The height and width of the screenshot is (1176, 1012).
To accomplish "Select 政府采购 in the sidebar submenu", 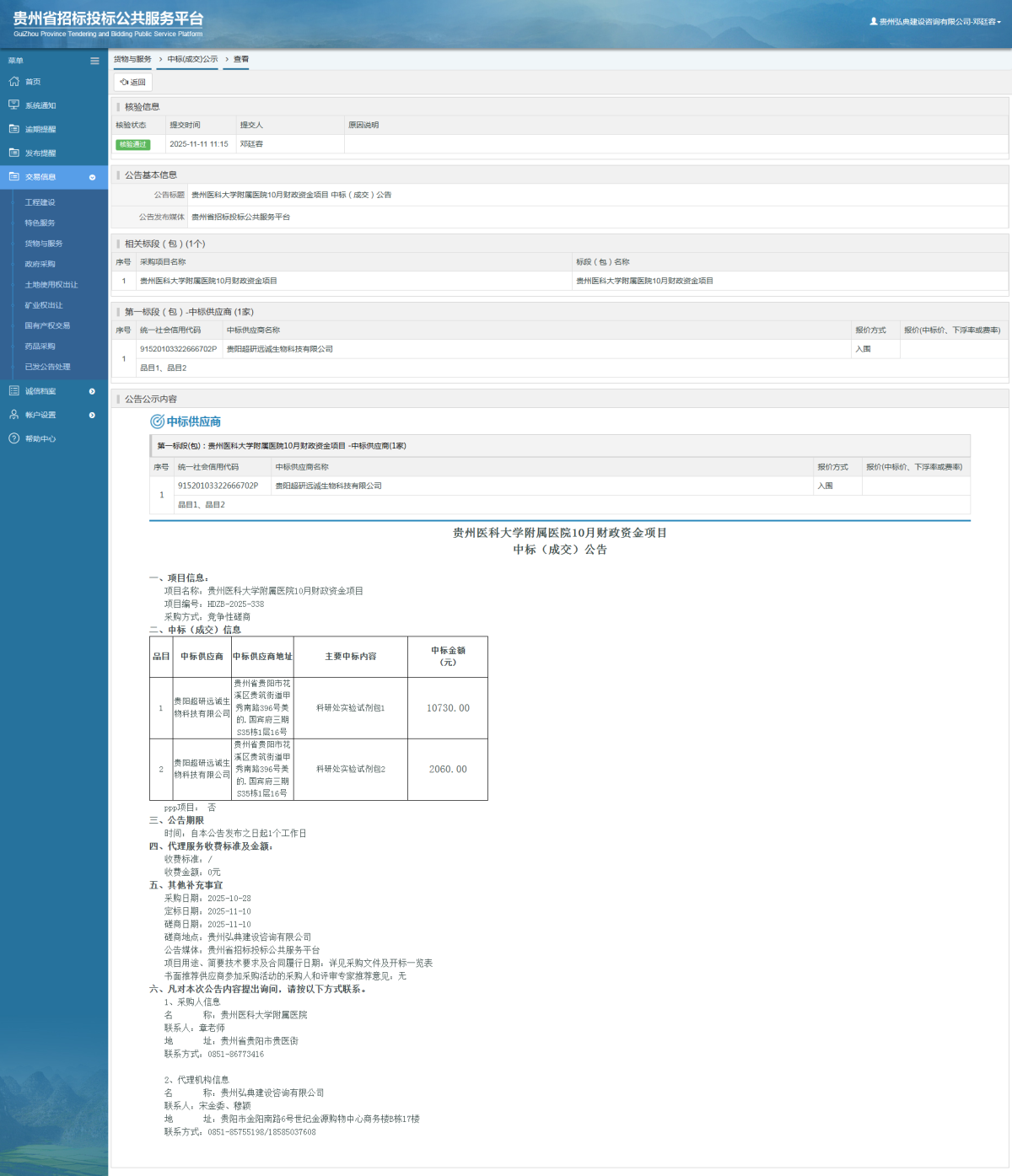I will point(40,264).
